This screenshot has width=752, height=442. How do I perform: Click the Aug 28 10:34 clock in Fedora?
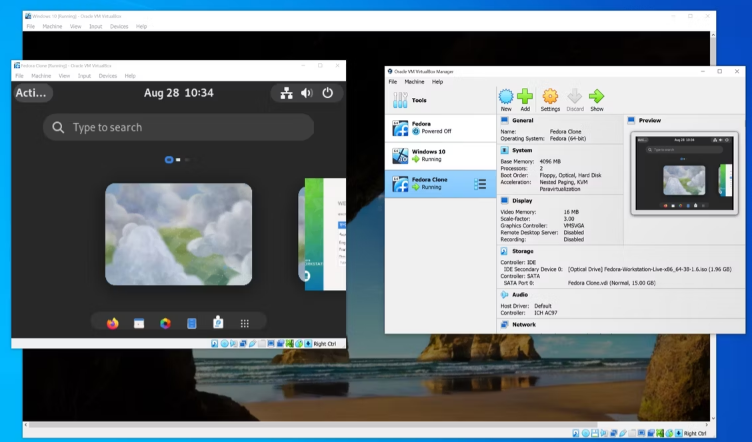pyautogui.click(x=178, y=93)
